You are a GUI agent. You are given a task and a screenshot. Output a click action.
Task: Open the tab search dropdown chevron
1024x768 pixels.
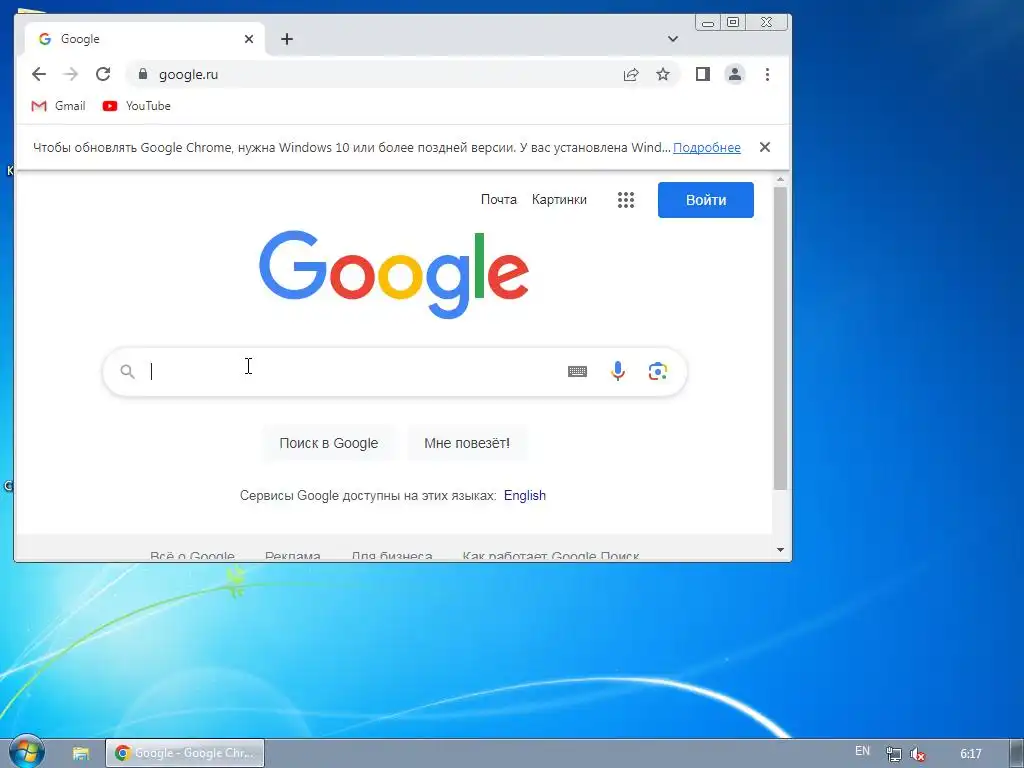tap(673, 39)
